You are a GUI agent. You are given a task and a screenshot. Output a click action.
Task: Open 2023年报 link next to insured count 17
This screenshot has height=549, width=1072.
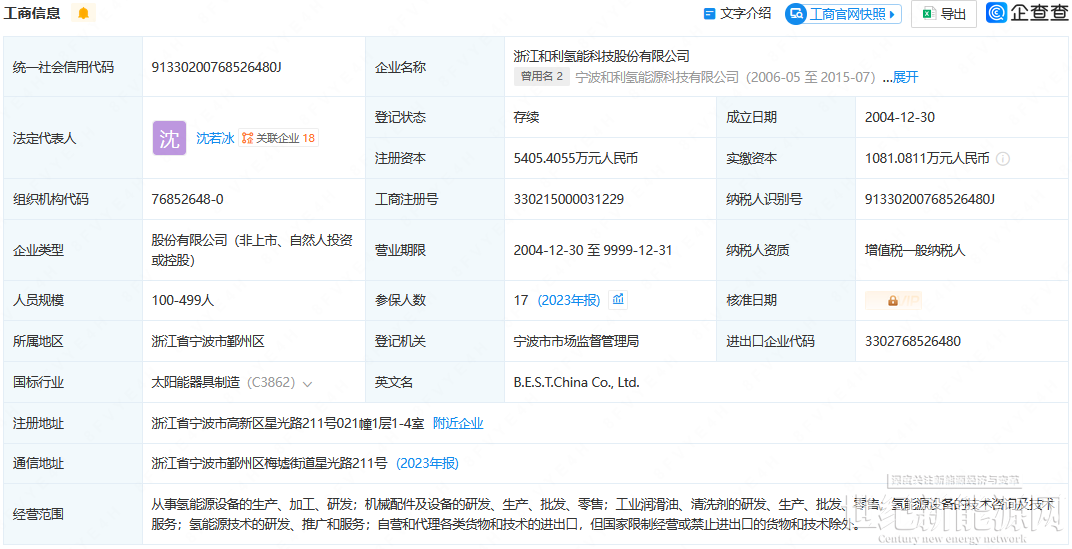pyautogui.click(x=569, y=300)
